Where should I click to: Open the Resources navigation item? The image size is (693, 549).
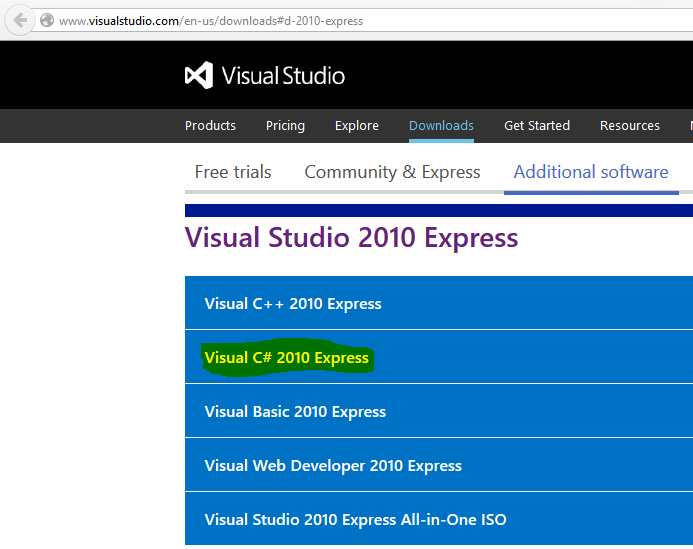tap(630, 126)
